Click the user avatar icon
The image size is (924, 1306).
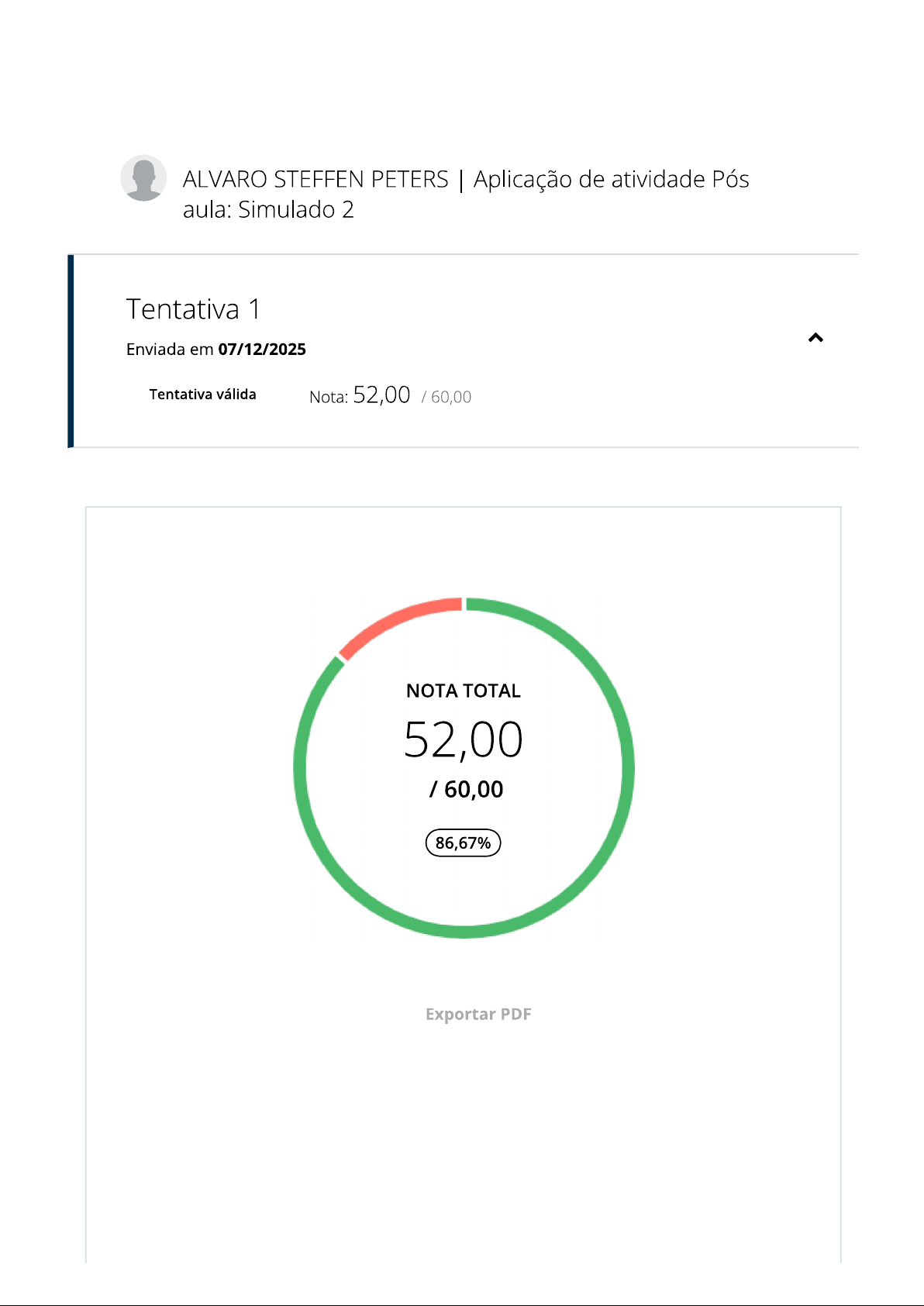click(x=143, y=178)
